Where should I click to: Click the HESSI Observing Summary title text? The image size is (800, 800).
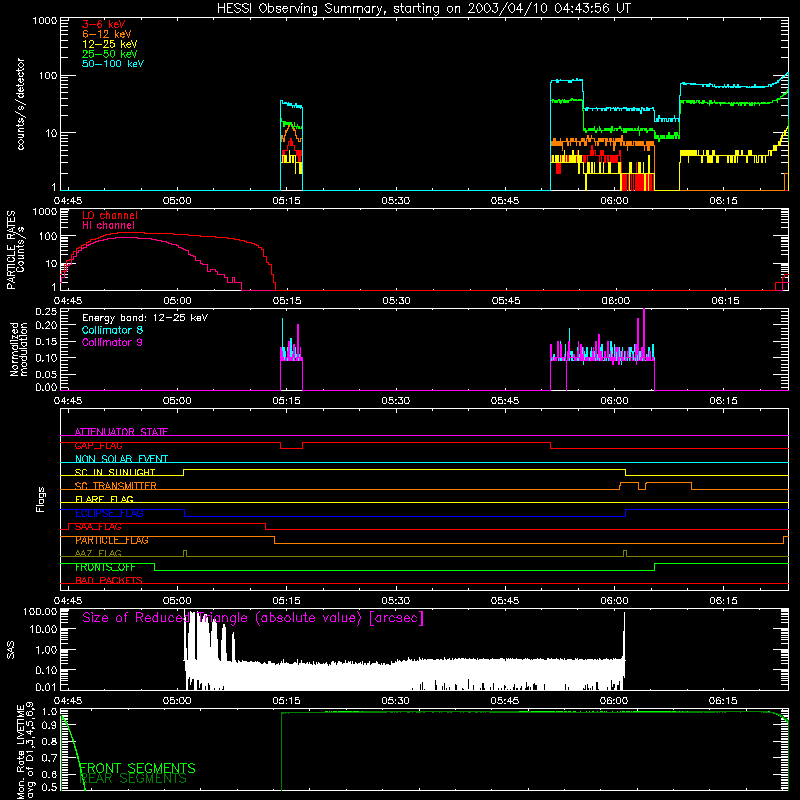click(423, 9)
